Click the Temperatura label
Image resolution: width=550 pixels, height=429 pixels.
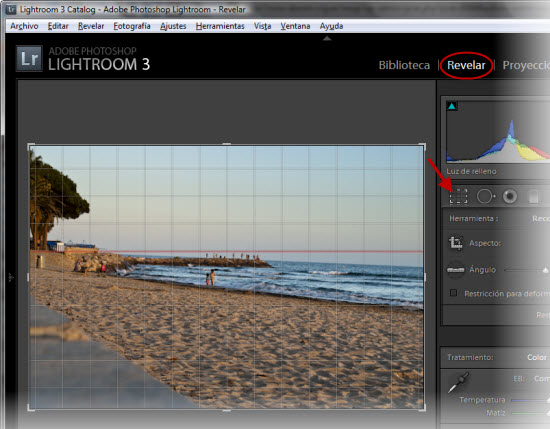(482, 400)
